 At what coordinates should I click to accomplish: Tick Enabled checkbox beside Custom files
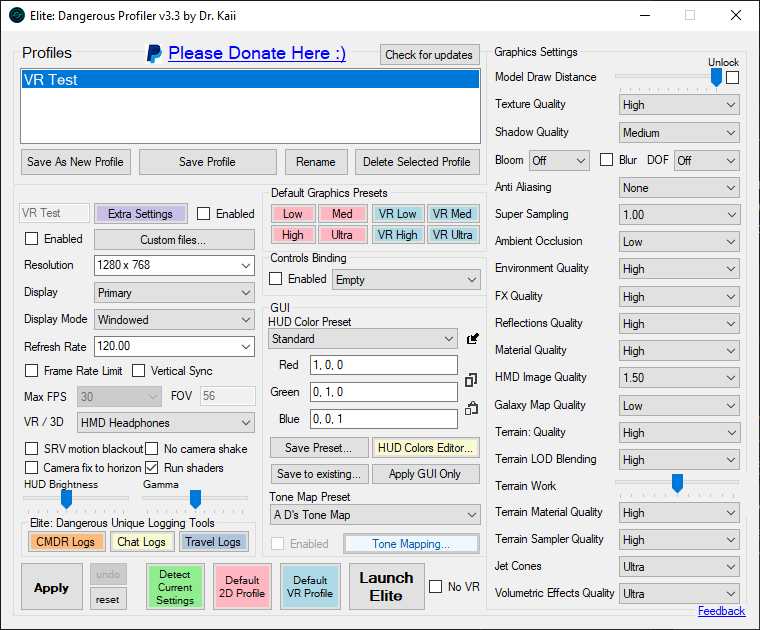point(32,239)
